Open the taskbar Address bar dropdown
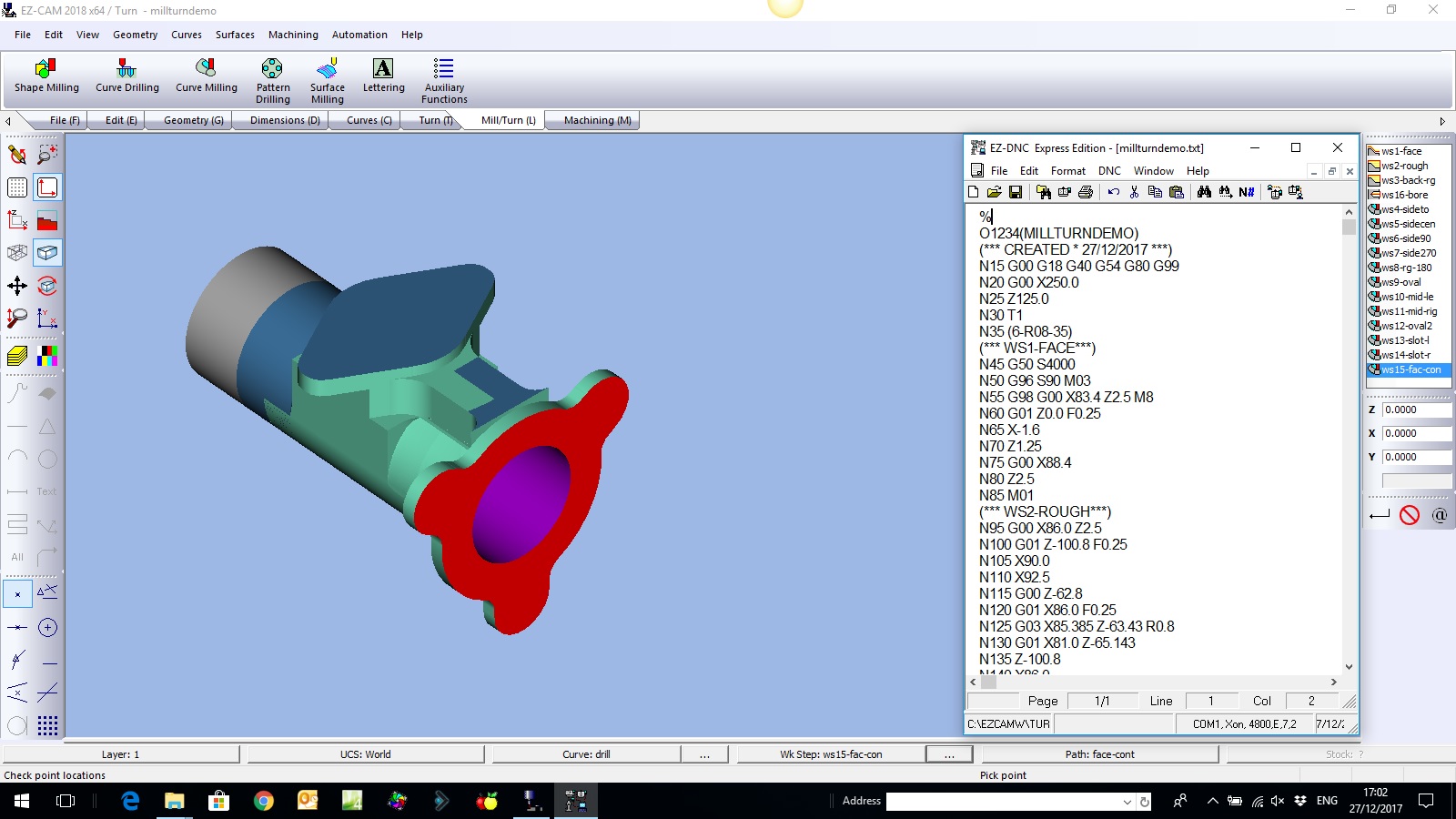 coord(1127,802)
